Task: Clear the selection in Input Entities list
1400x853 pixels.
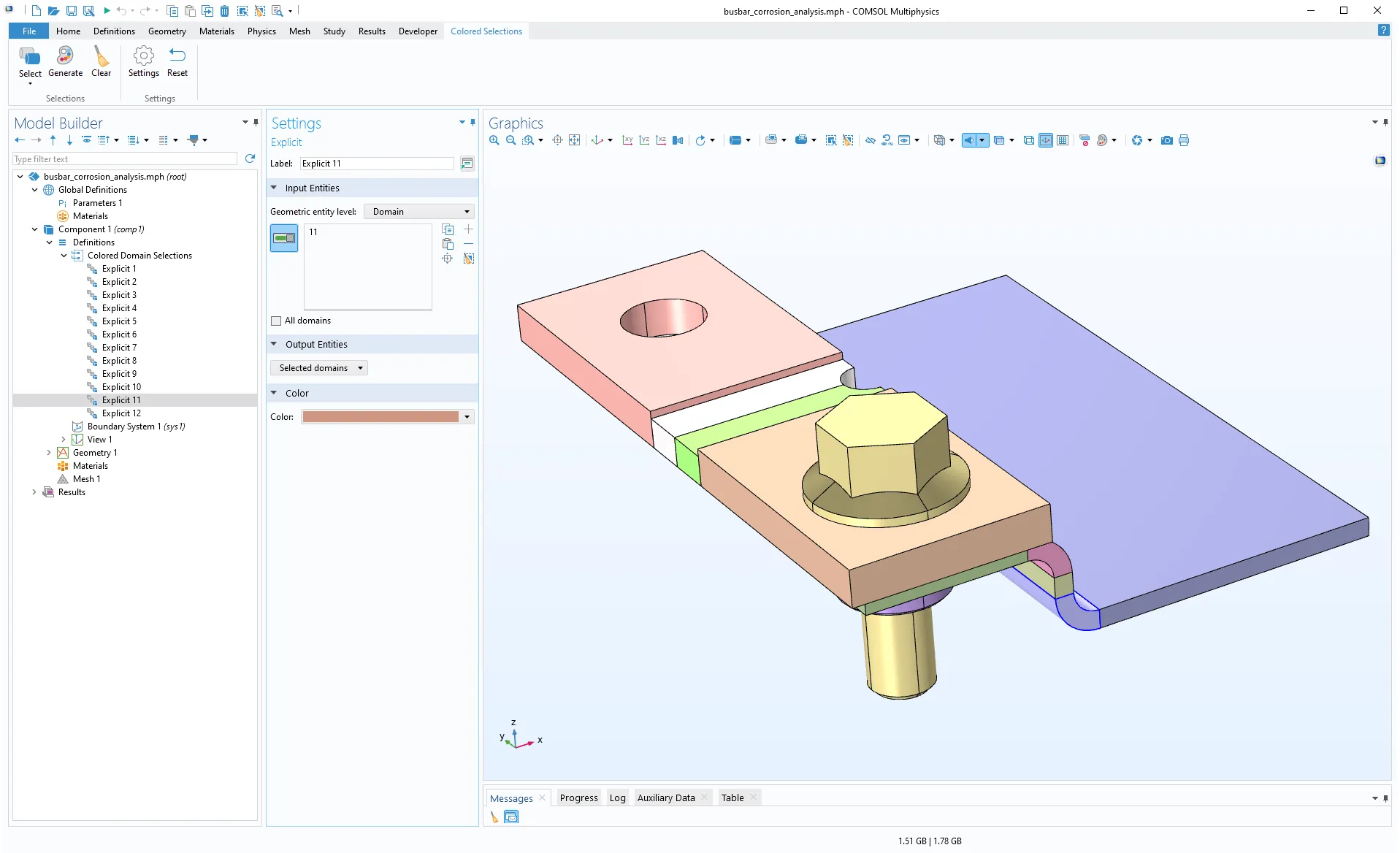Action: point(469,259)
